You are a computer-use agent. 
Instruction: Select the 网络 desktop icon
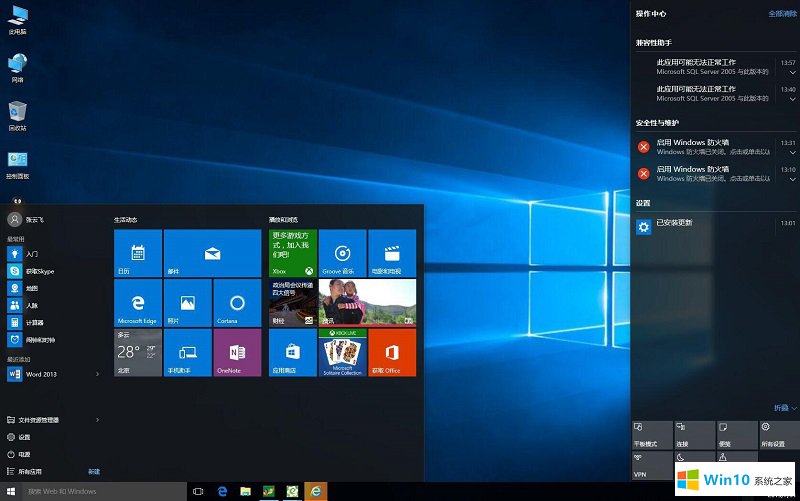(x=17, y=68)
